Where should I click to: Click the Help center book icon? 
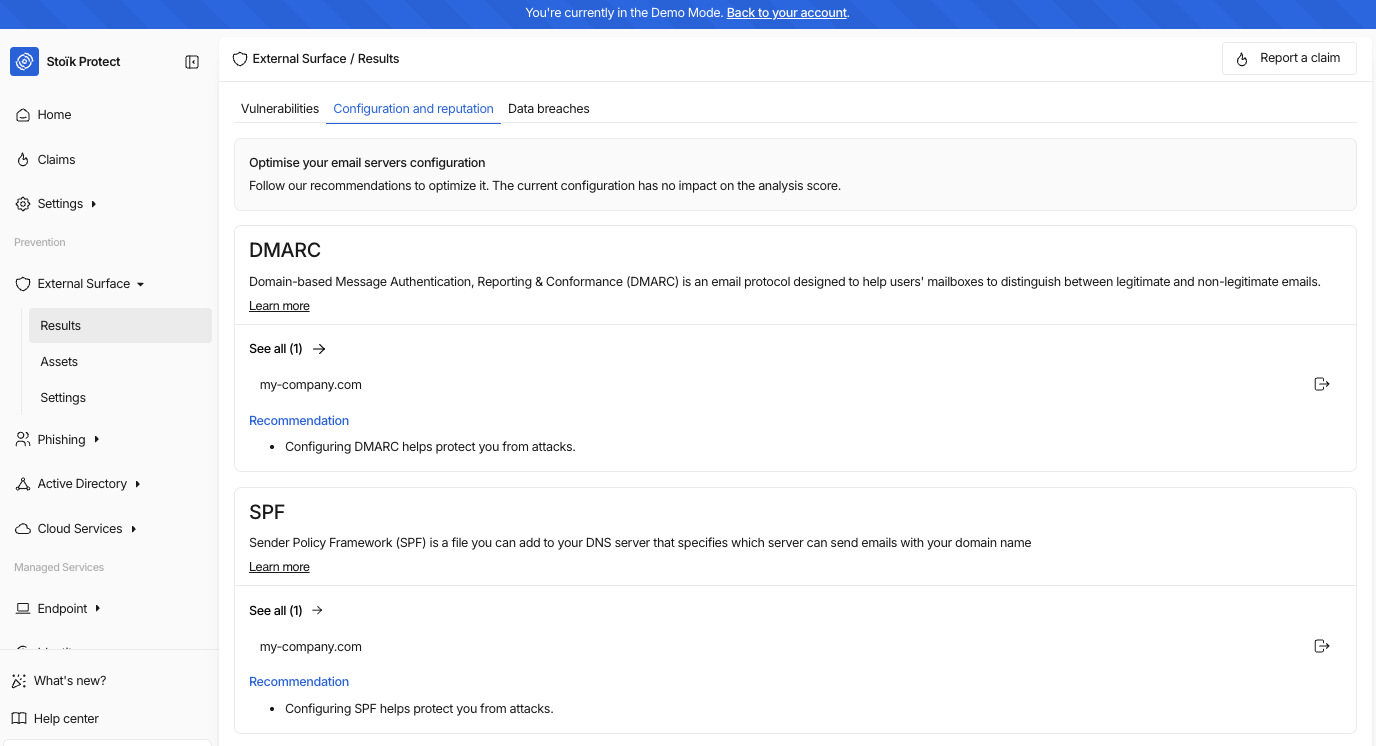[19, 719]
